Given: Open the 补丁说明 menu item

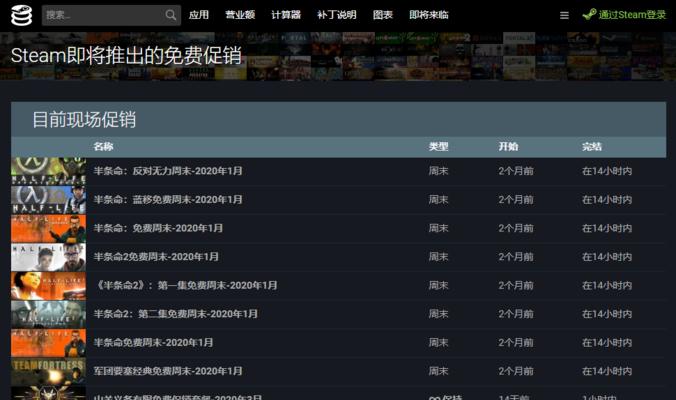Looking at the screenshot, I should pyautogui.click(x=337, y=15).
